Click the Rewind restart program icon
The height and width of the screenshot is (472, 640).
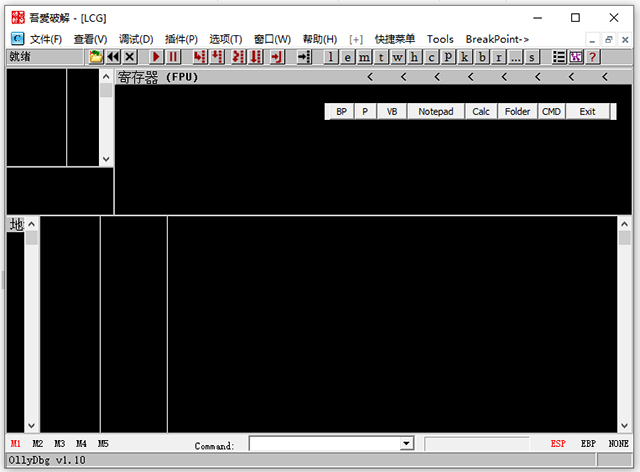(113, 57)
